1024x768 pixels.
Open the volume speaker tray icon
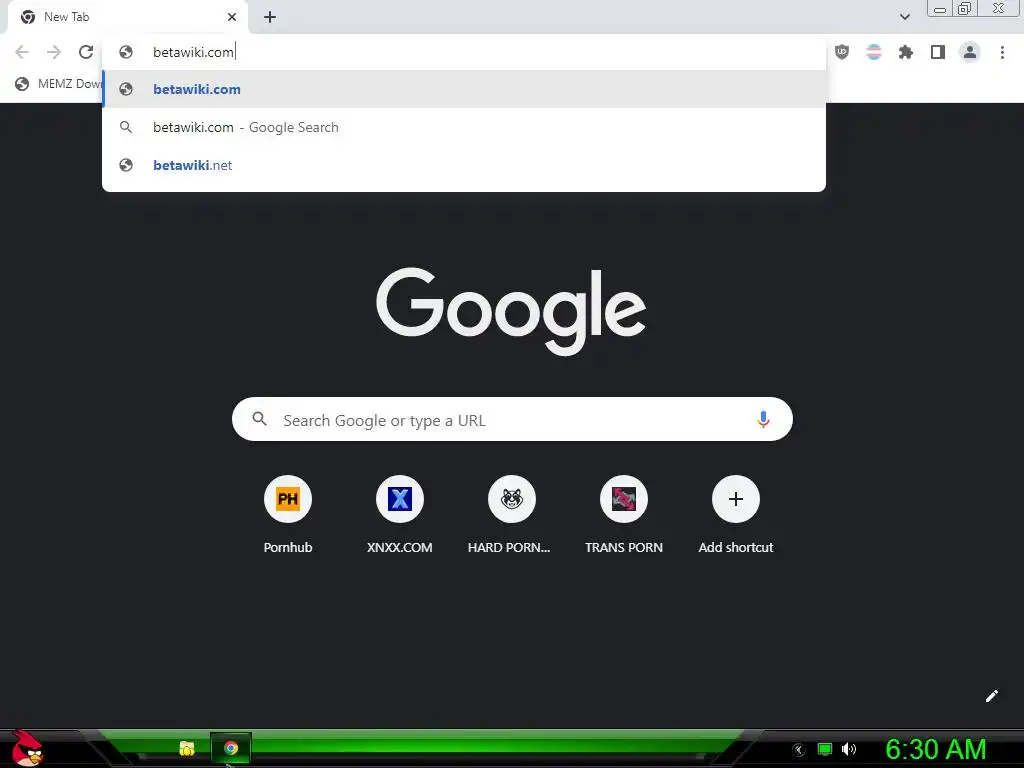(x=849, y=749)
